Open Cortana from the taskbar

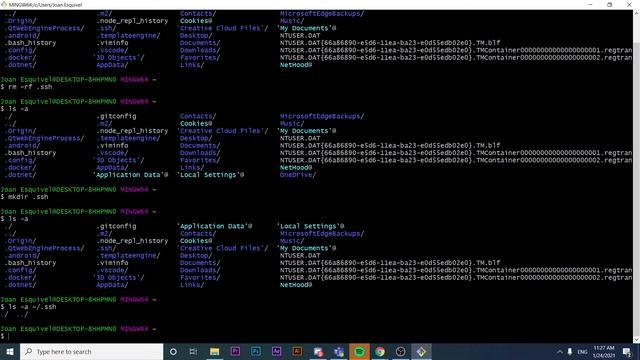(173, 351)
